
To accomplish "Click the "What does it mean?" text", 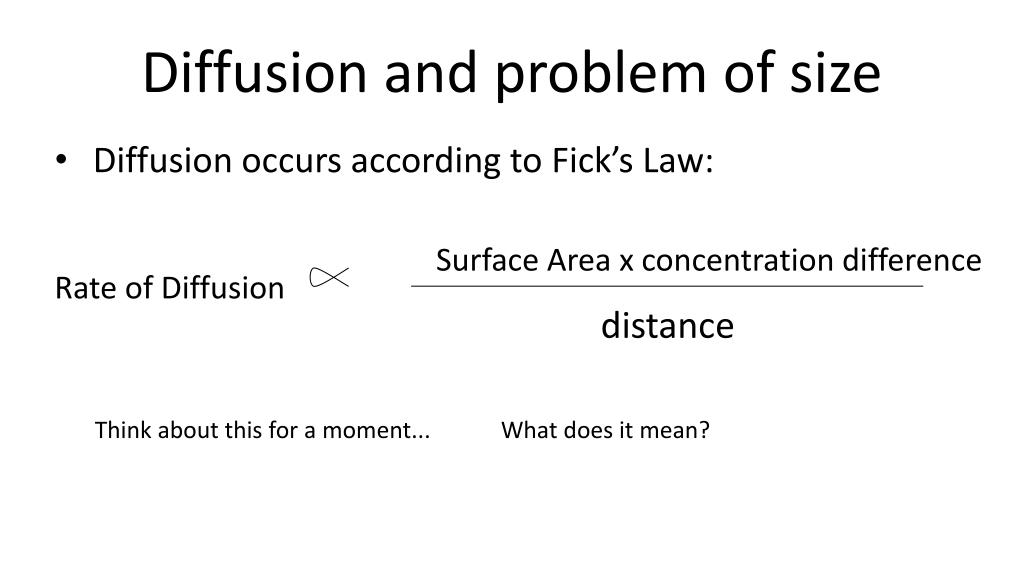I will pyautogui.click(x=605, y=431).
